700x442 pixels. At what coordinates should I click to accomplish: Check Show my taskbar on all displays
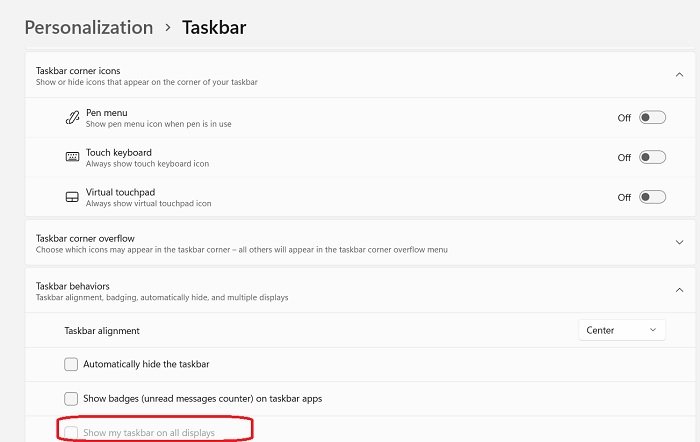pos(71,432)
